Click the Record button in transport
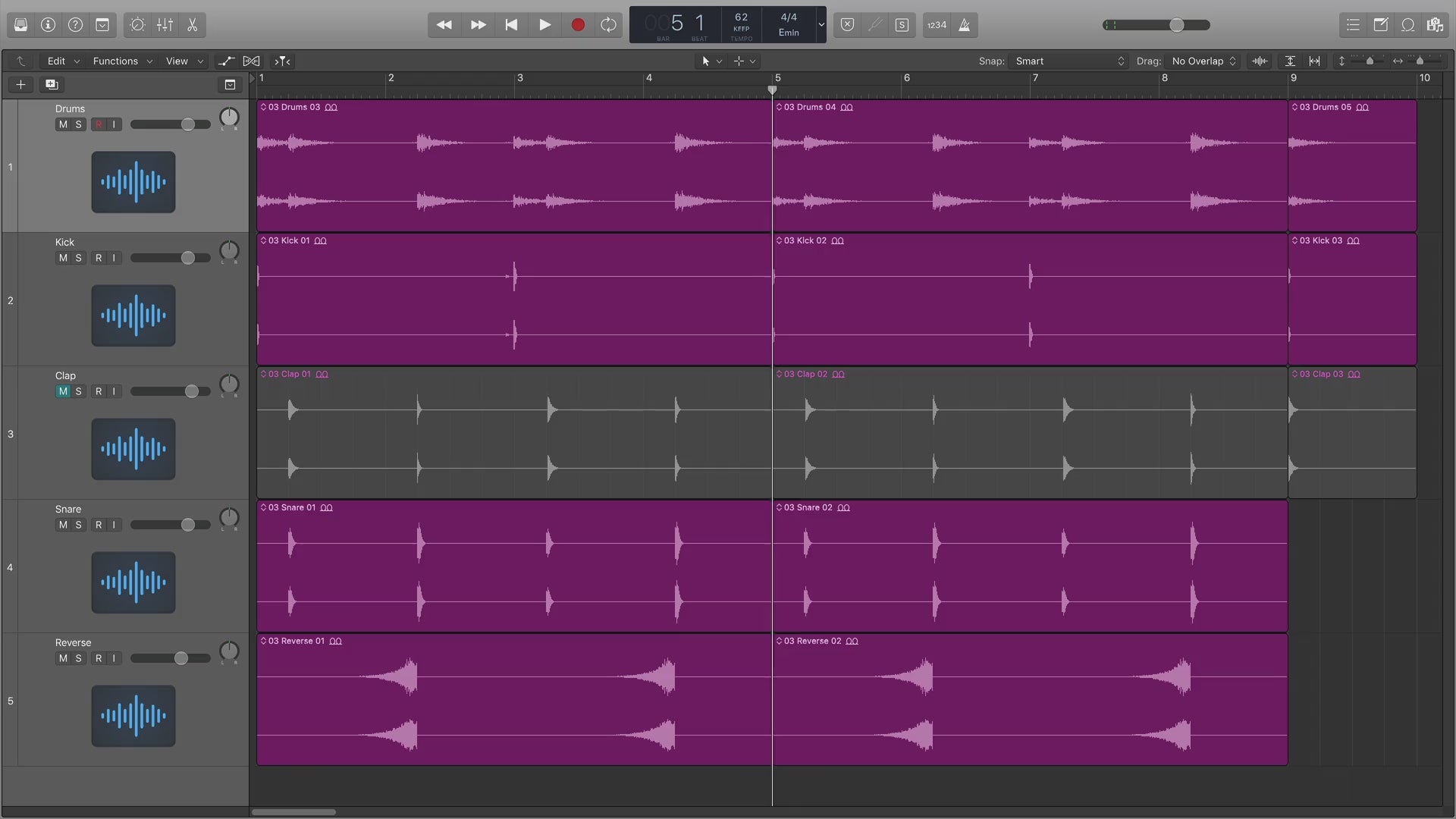The image size is (1456, 819). point(578,25)
